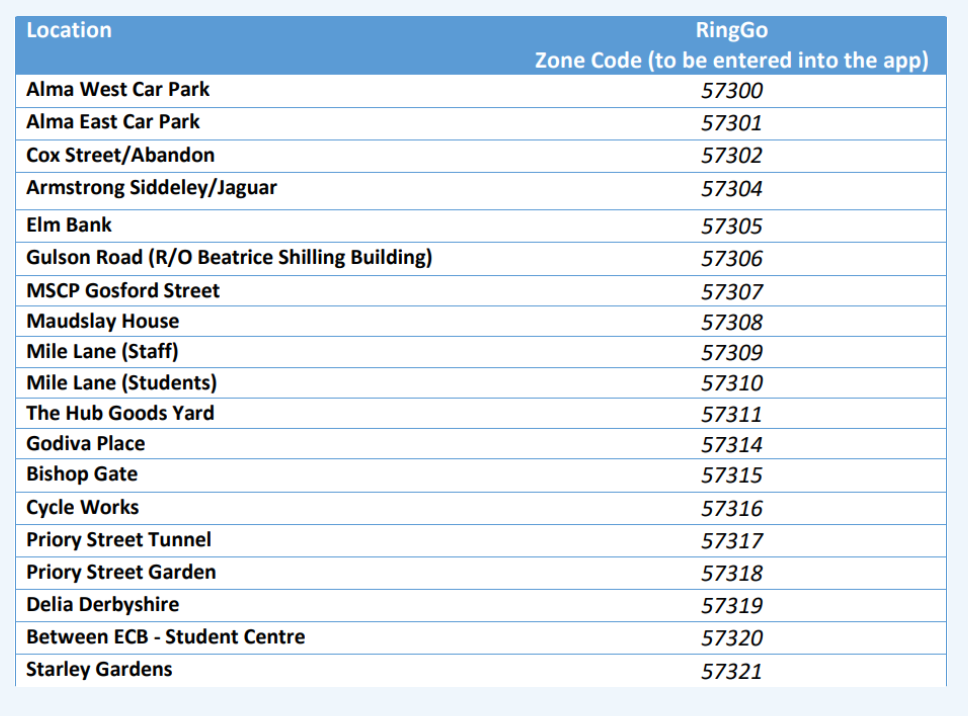Click zone code 57310 for Mile Lane Students
The width and height of the screenshot is (968, 716).
point(731,383)
